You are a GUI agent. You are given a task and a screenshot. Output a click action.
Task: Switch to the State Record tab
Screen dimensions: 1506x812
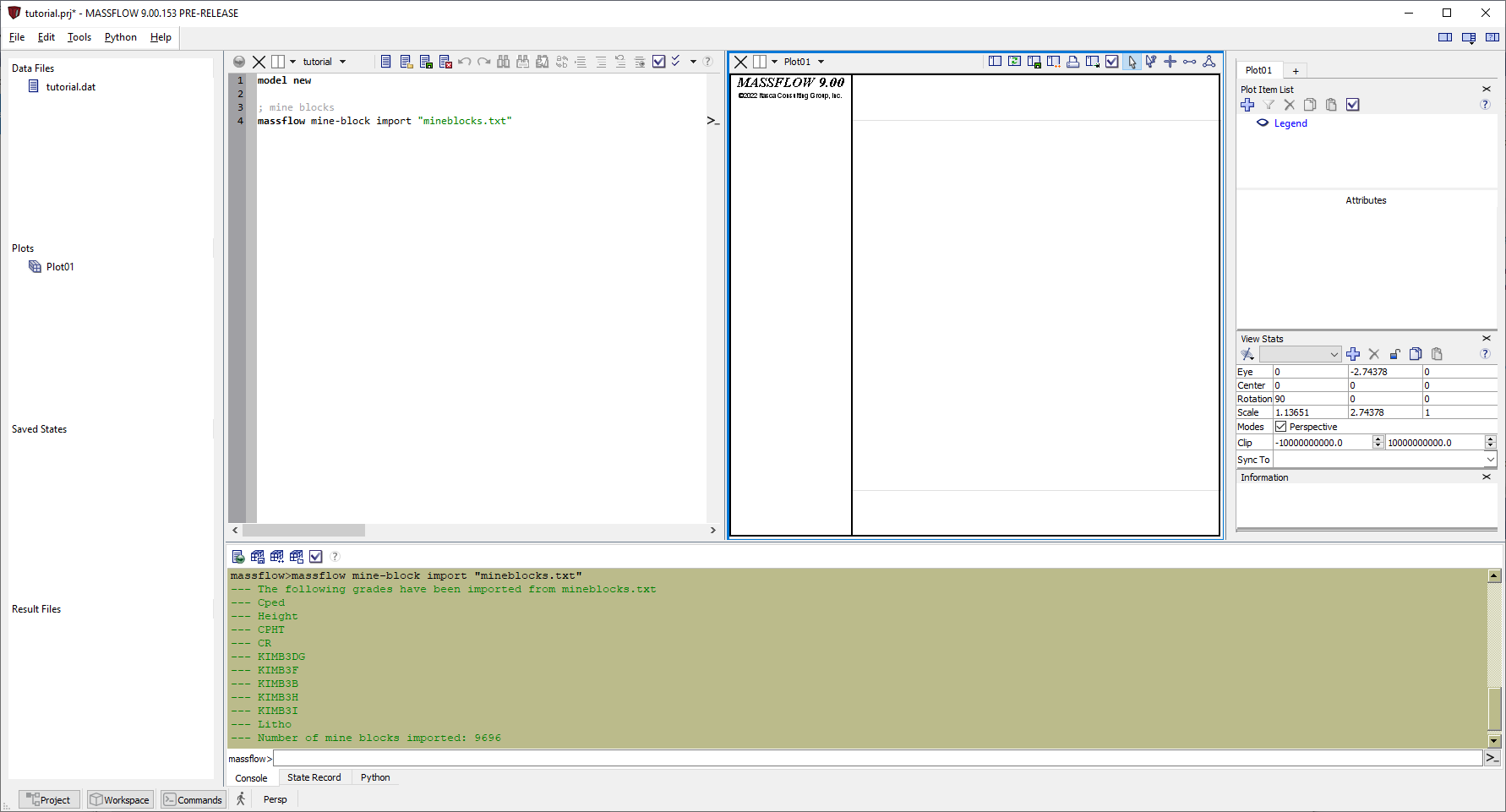point(314,777)
